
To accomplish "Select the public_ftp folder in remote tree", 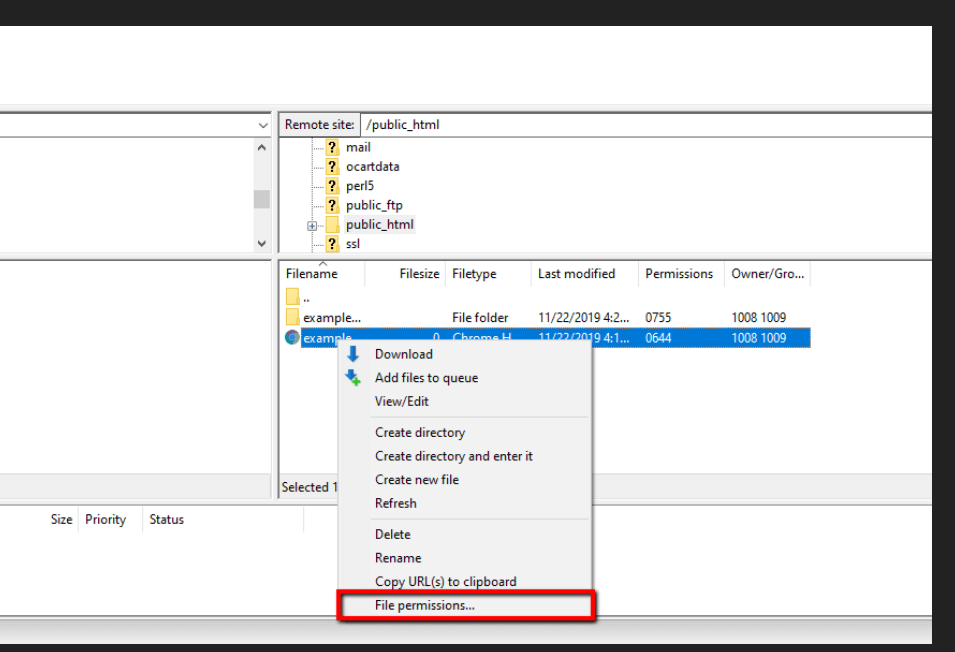I will pos(374,206).
